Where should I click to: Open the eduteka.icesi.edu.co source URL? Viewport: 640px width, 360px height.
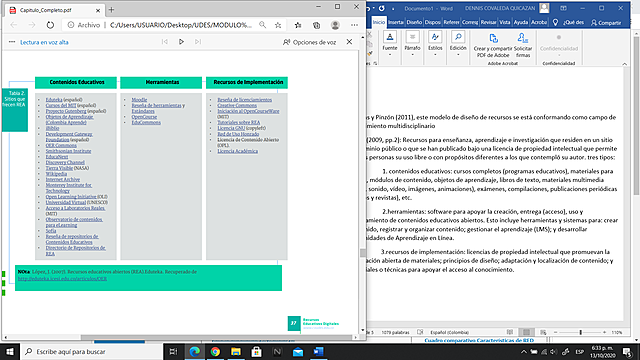coord(62,279)
